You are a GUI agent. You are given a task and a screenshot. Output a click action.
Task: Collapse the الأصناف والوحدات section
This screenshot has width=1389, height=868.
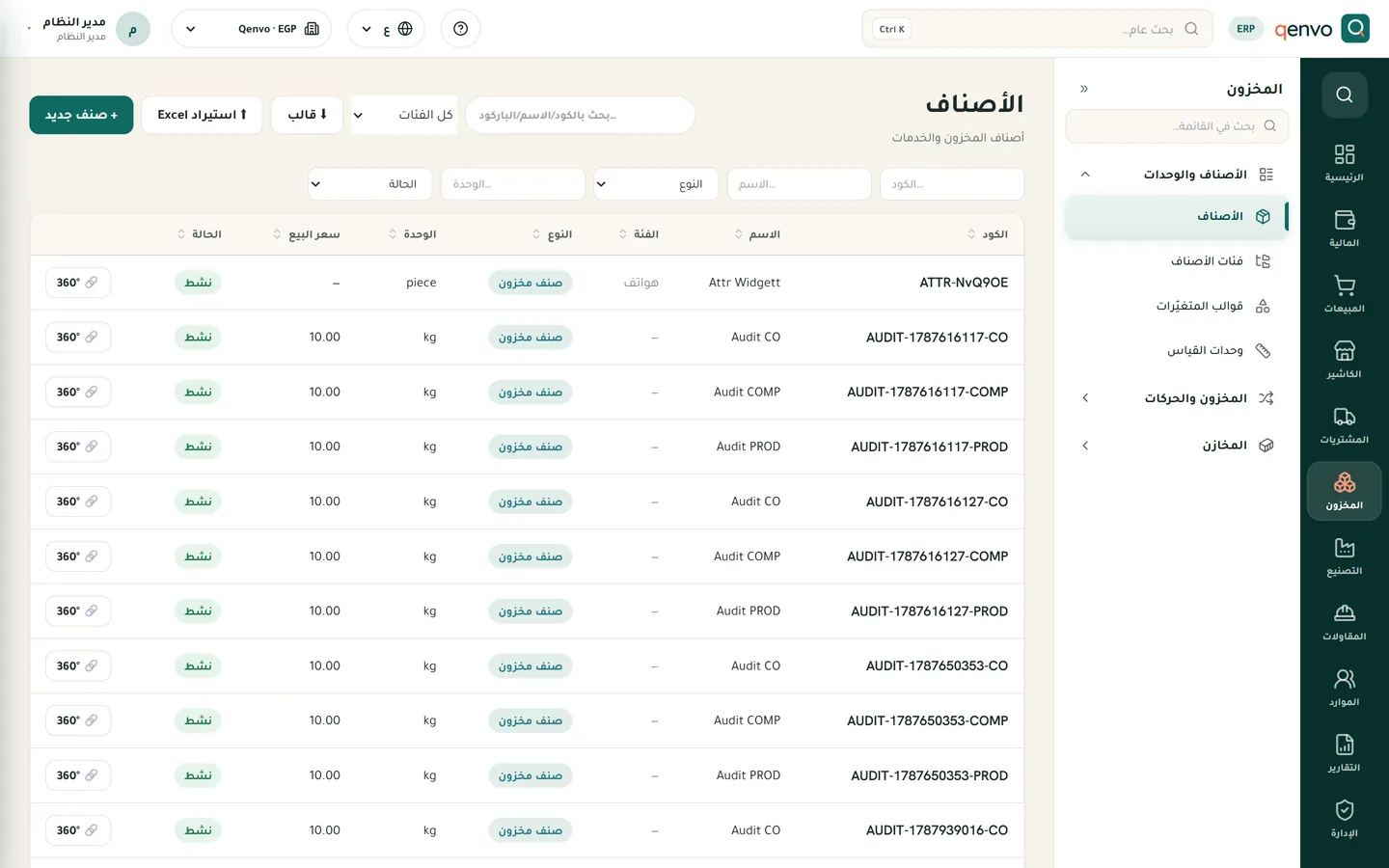(x=1177, y=175)
